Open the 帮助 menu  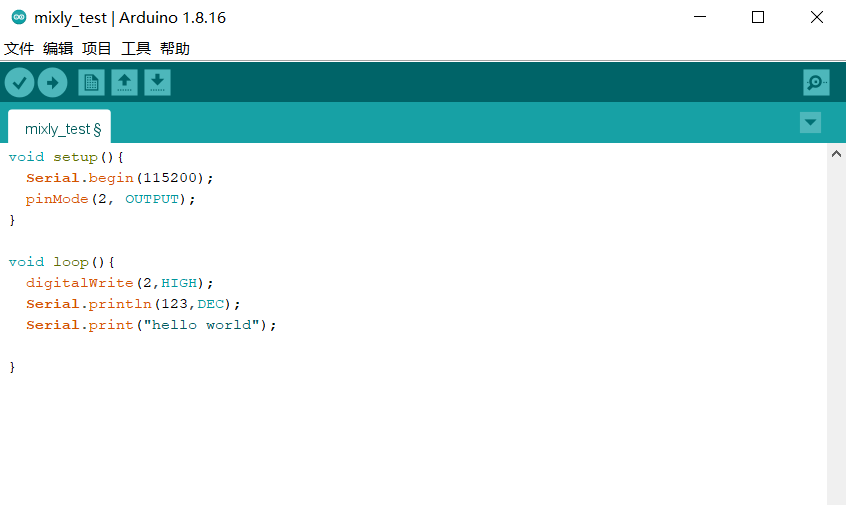click(x=175, y=48)
